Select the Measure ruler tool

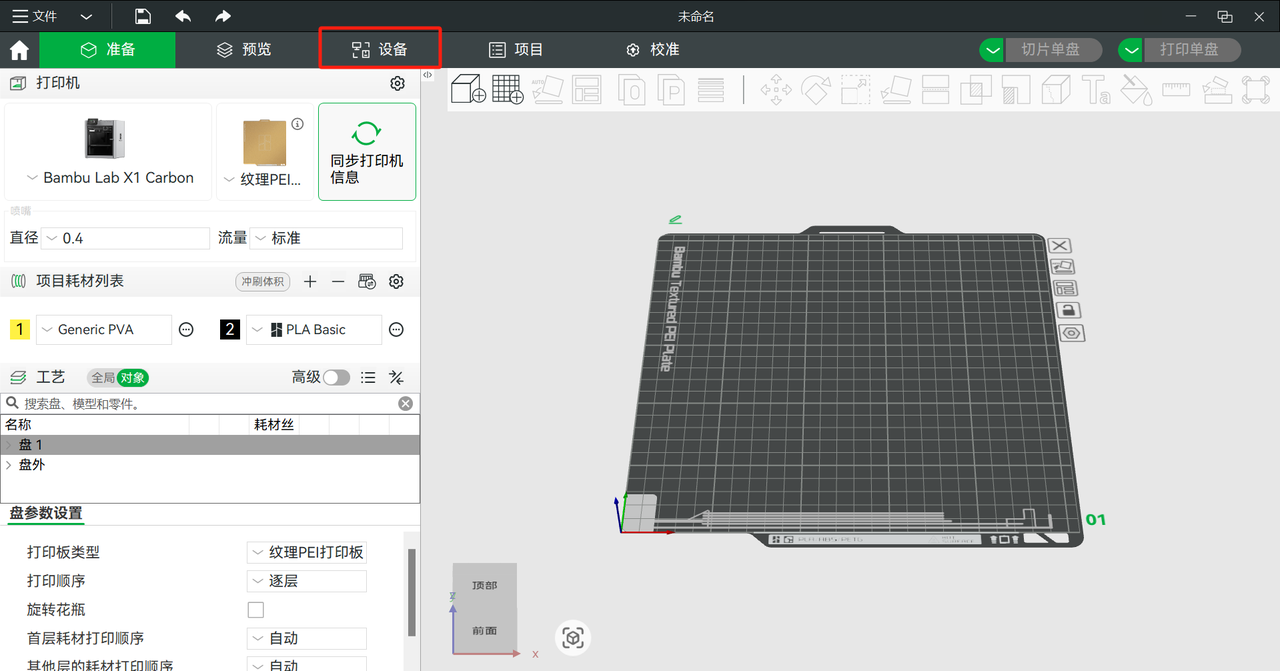coord(1176,90)
